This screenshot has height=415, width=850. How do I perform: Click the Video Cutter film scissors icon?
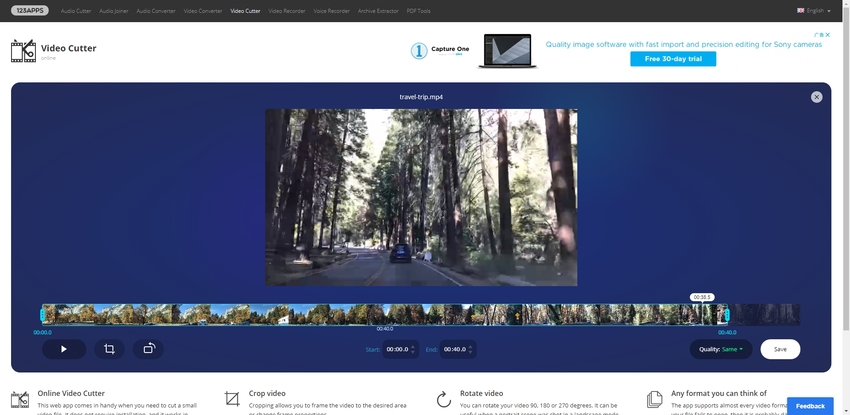[23, 51]
